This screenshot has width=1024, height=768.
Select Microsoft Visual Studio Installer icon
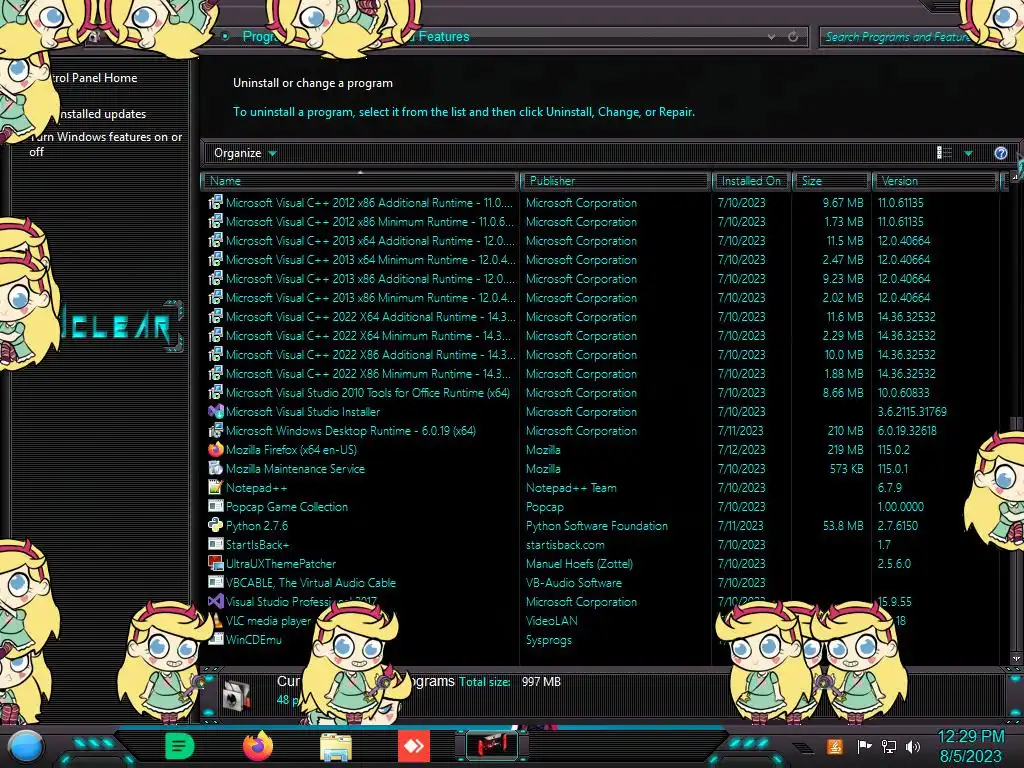216,411
